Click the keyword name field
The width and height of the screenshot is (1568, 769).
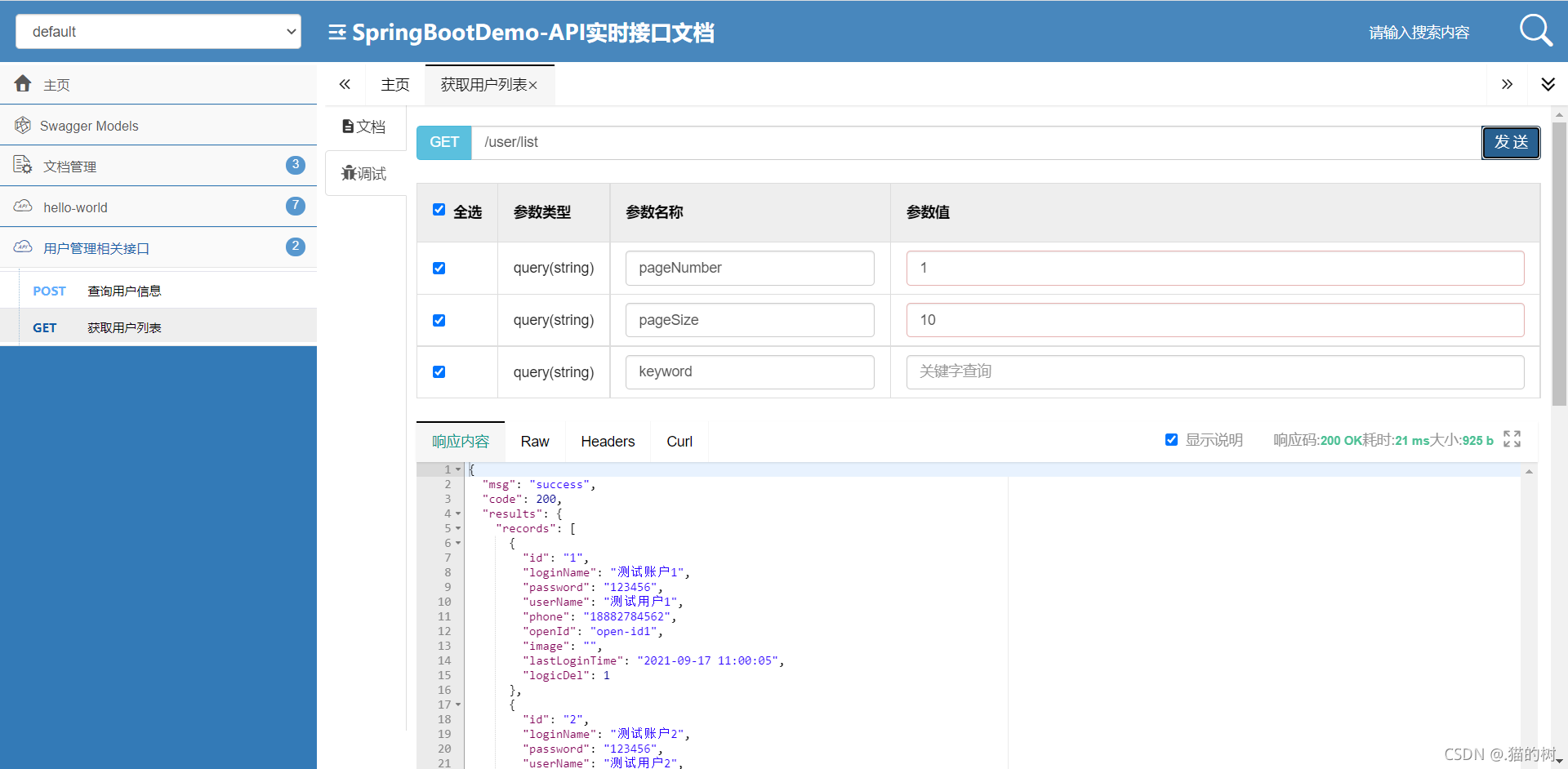point(750,371)
